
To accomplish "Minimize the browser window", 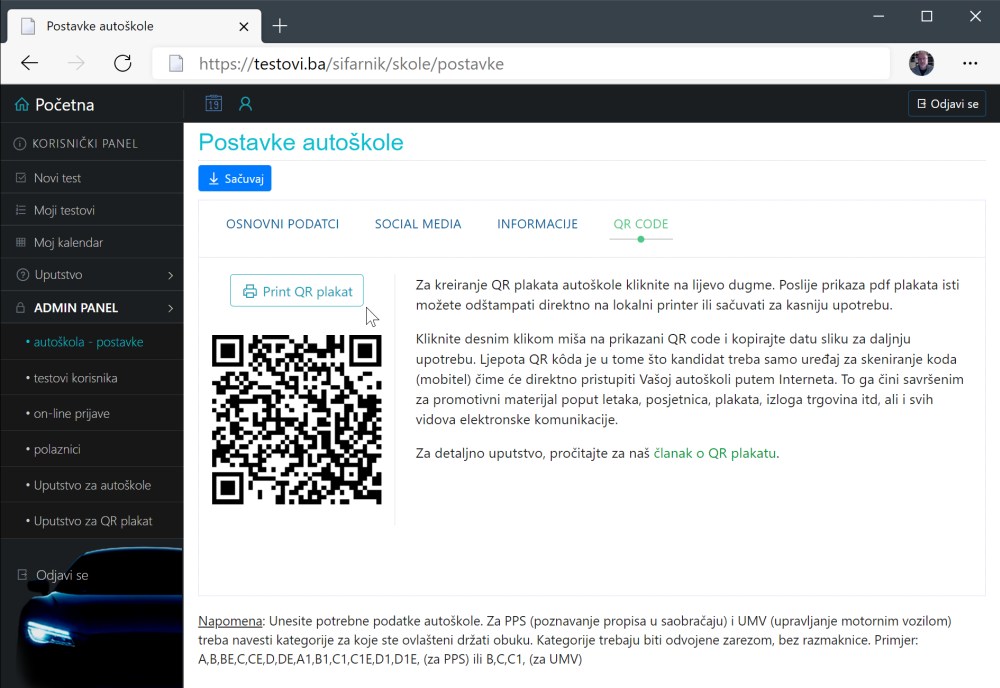I will 878,17.
